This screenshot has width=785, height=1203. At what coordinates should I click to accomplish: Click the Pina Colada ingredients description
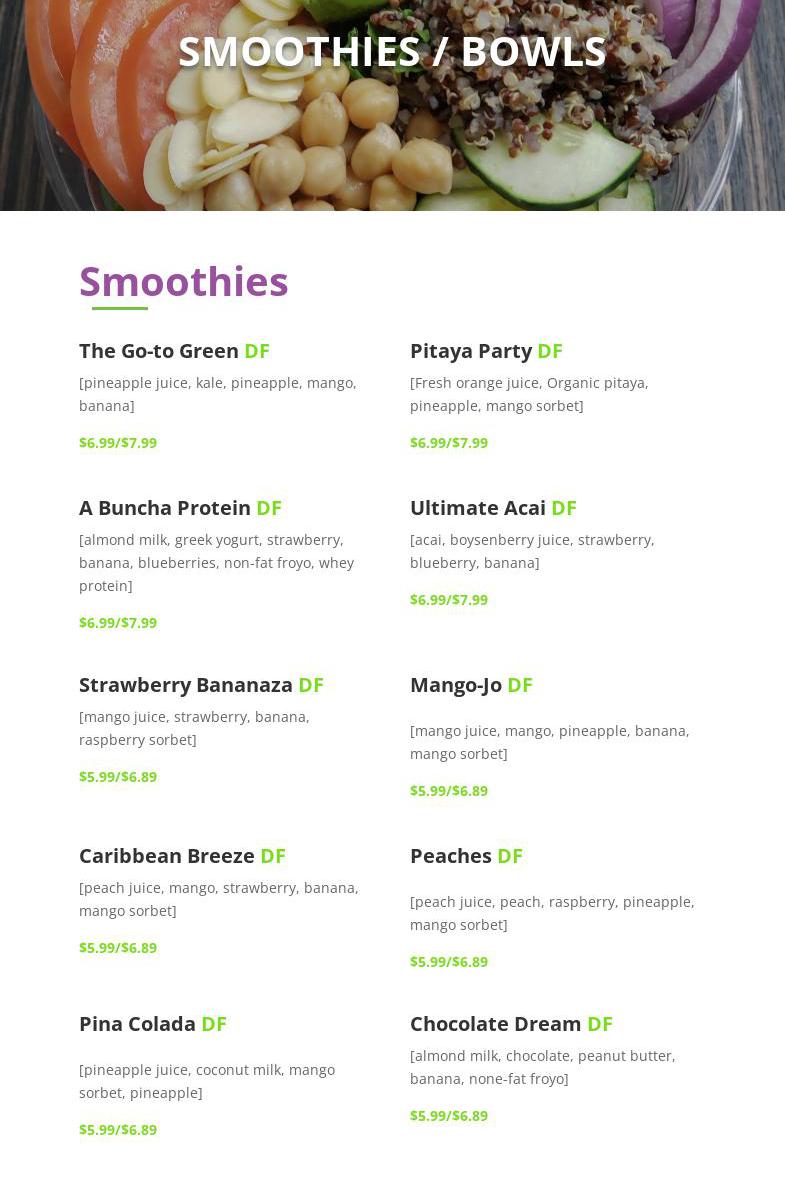click(x=207, y=1081)
